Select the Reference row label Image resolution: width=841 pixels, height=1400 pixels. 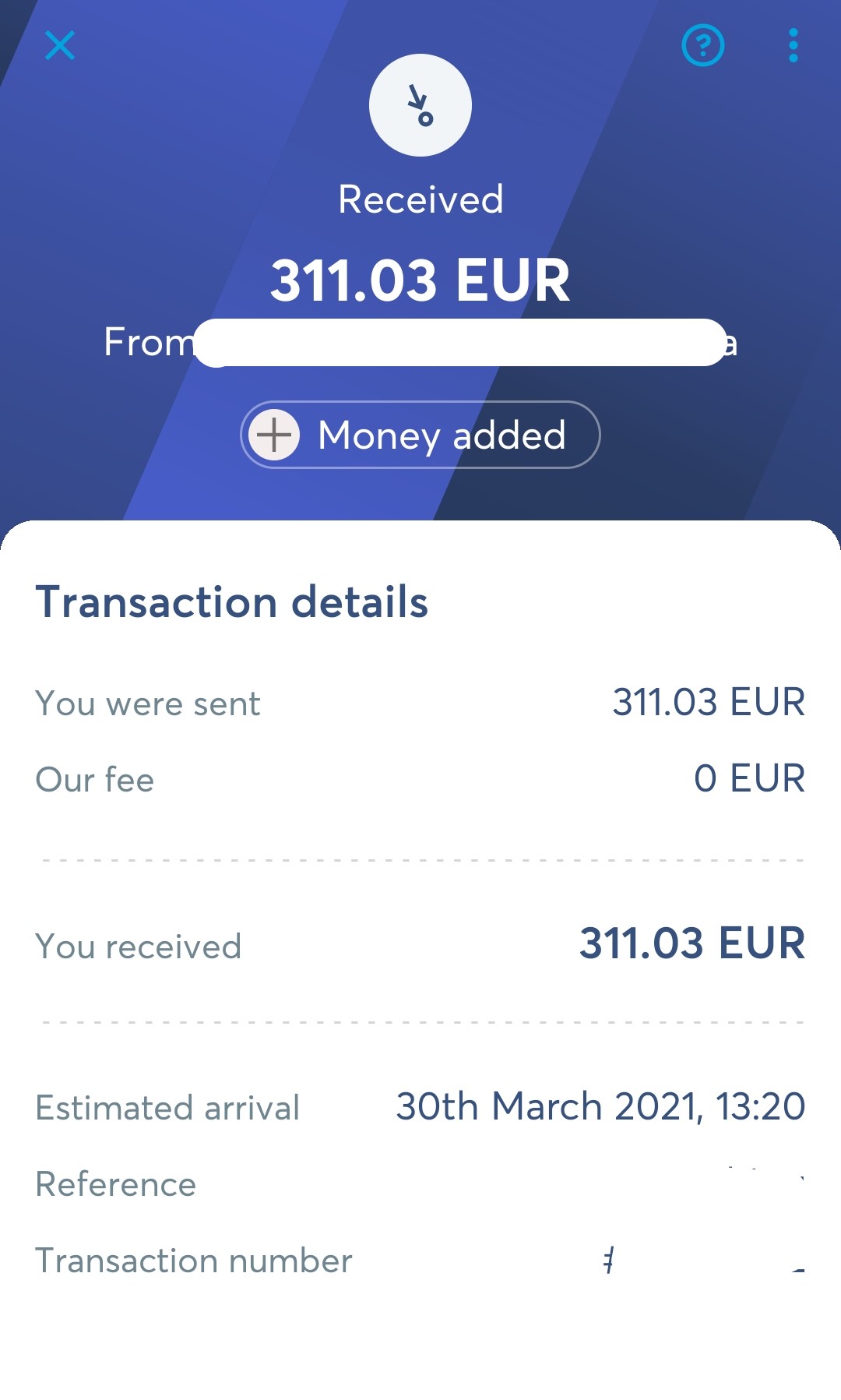(116, 1184)
